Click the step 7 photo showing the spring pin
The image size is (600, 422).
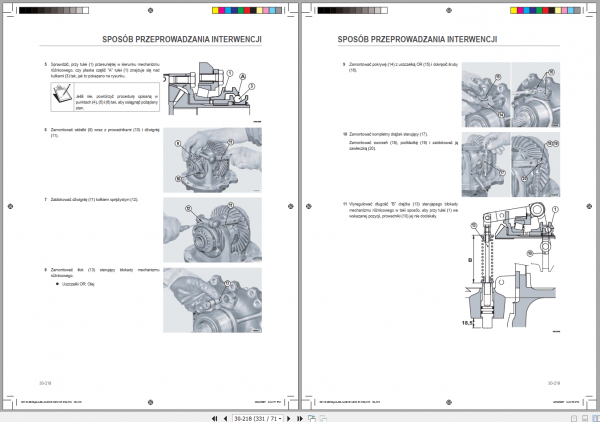coord(212,230)
